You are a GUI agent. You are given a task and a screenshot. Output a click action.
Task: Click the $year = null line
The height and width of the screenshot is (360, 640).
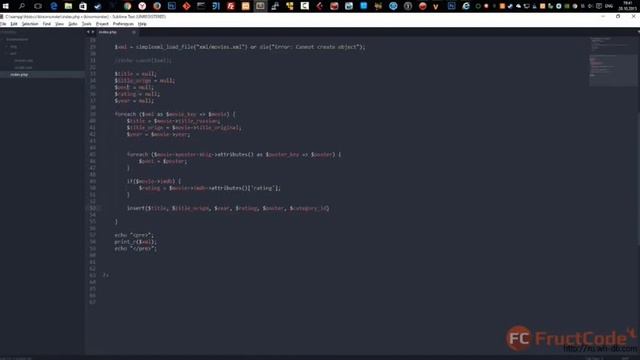[x=134, y=101]
